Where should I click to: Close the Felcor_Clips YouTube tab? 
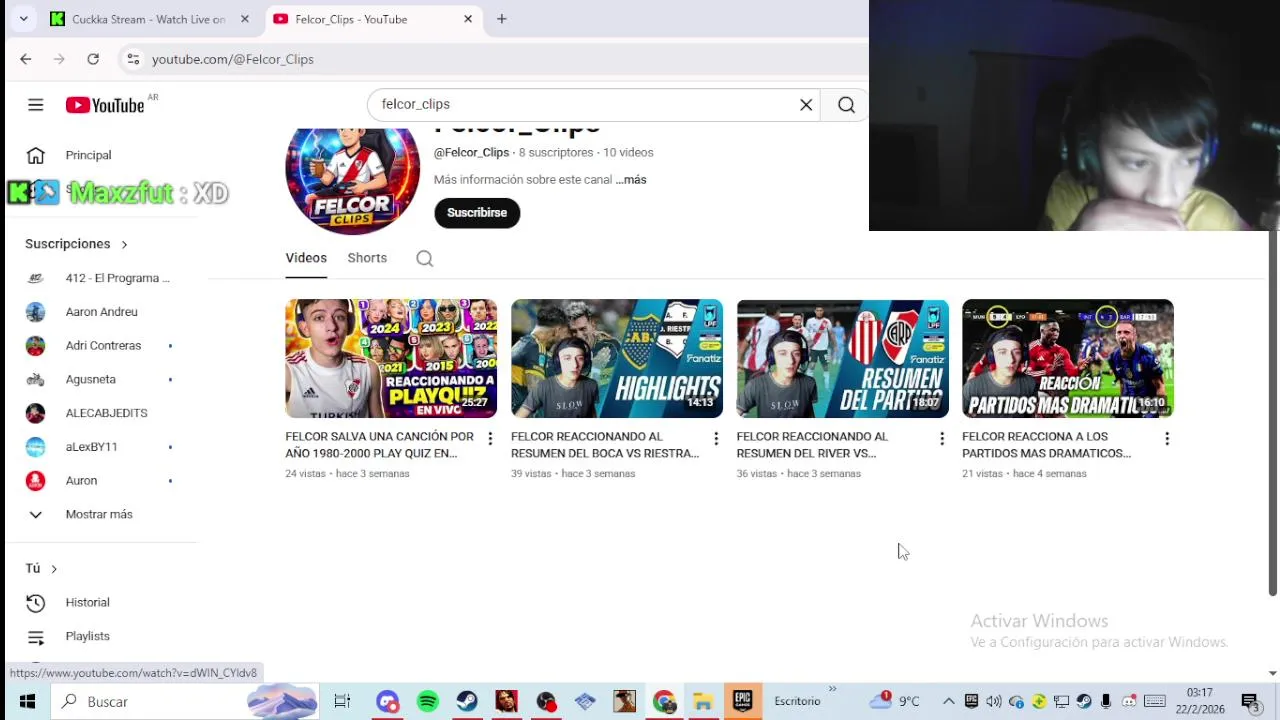[468, 19]
